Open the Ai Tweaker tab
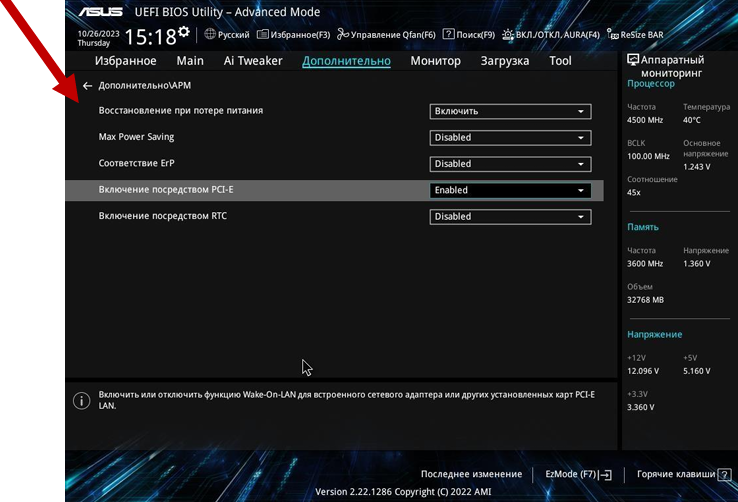 tap(253, 61)
